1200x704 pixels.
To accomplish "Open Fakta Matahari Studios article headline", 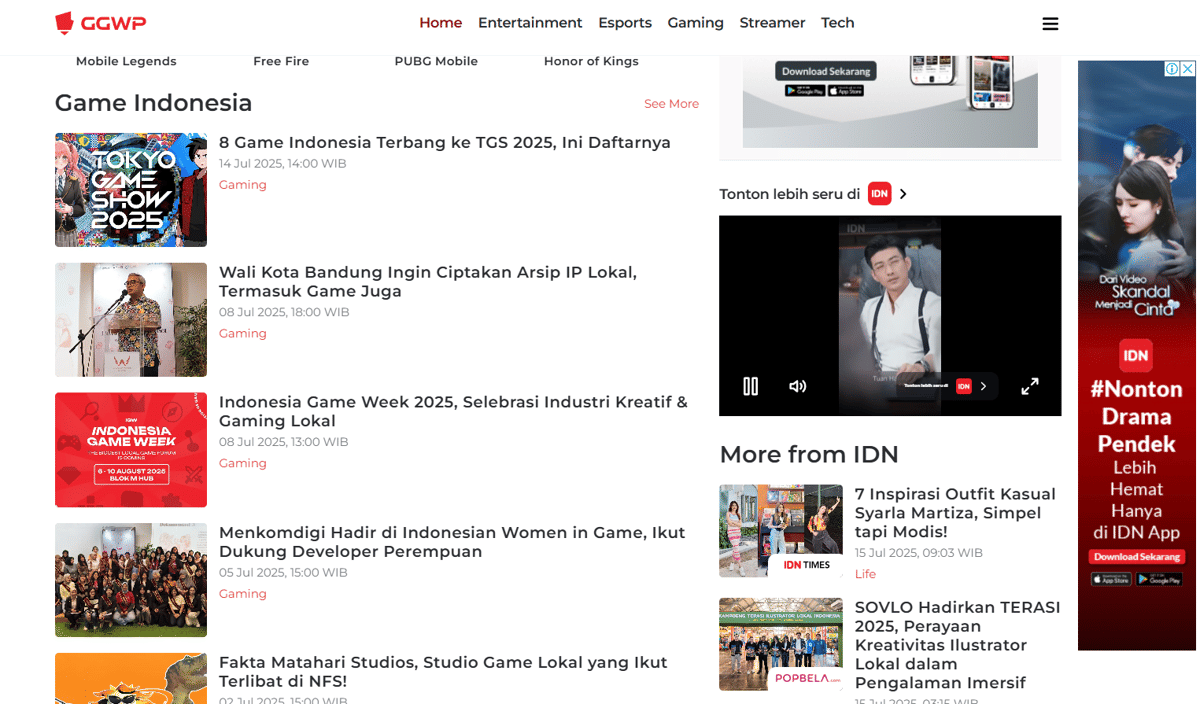I will (x=443, y=672).
